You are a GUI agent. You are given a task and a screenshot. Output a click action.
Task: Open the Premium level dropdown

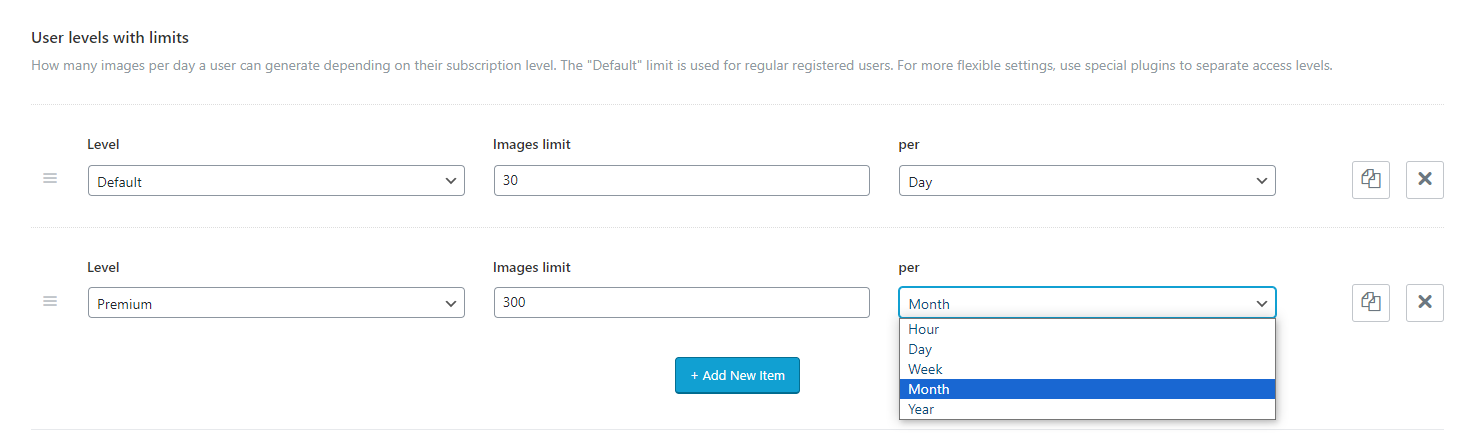pos(276,304)
